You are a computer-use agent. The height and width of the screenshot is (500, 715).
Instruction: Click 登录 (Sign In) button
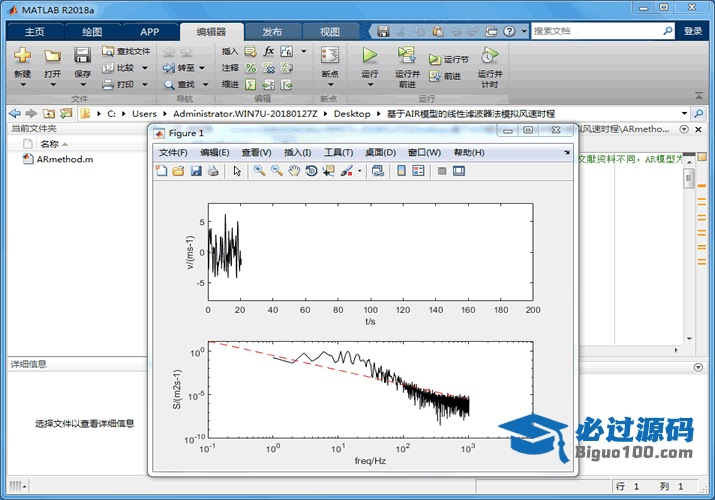693,31
